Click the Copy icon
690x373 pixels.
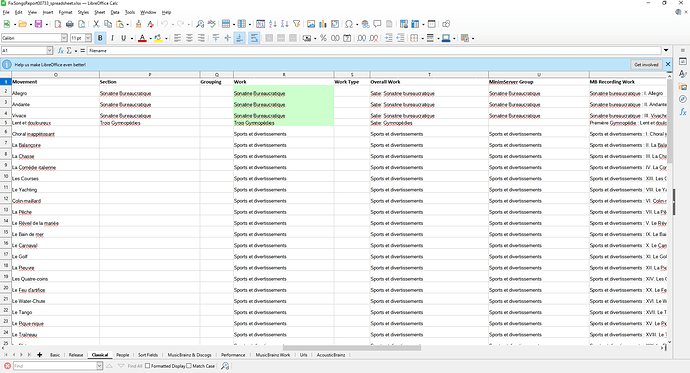(x=108, y=24)
